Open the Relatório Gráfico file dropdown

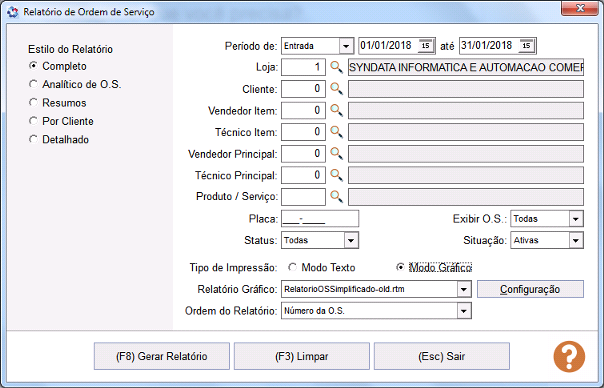tap(464, 289)
